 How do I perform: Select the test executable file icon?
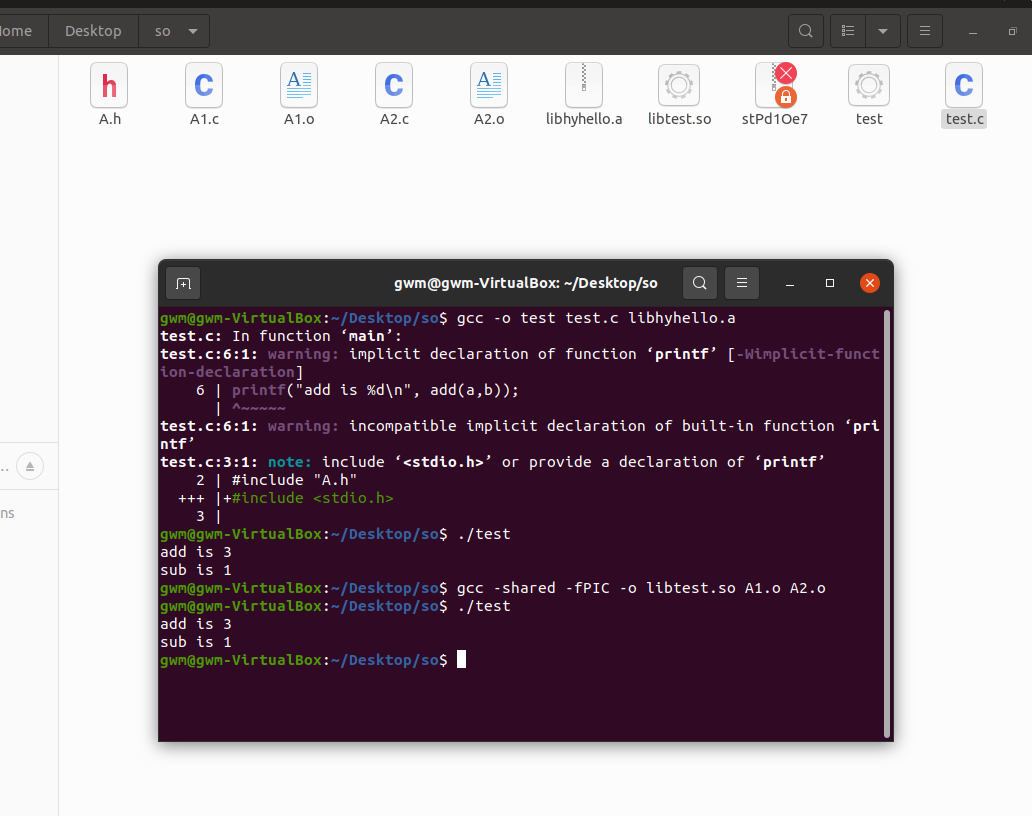click(x=869, y=86)
